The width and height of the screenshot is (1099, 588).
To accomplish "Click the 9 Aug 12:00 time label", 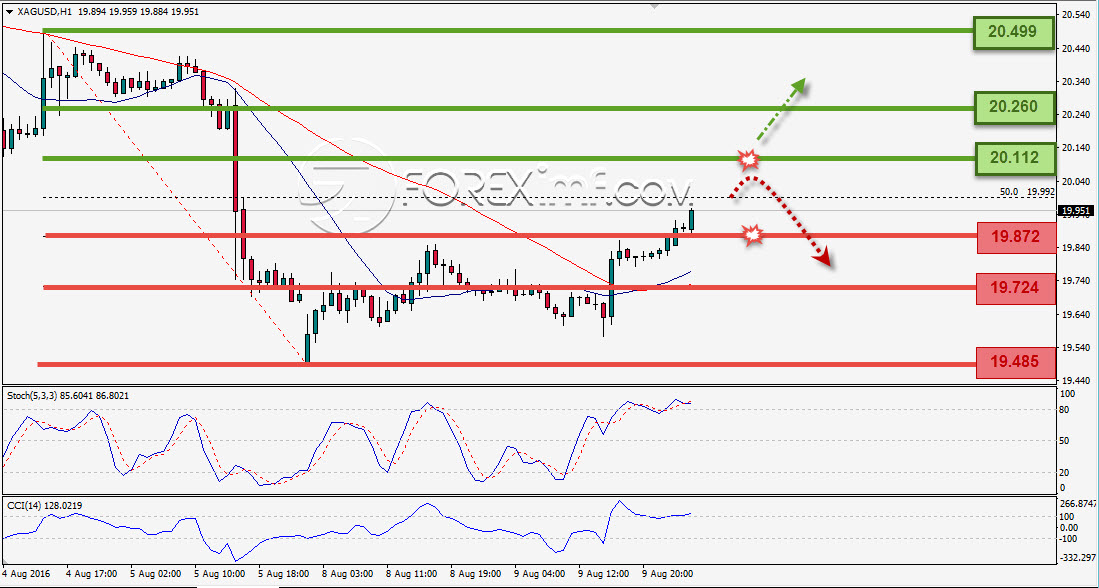I will 604,574.
